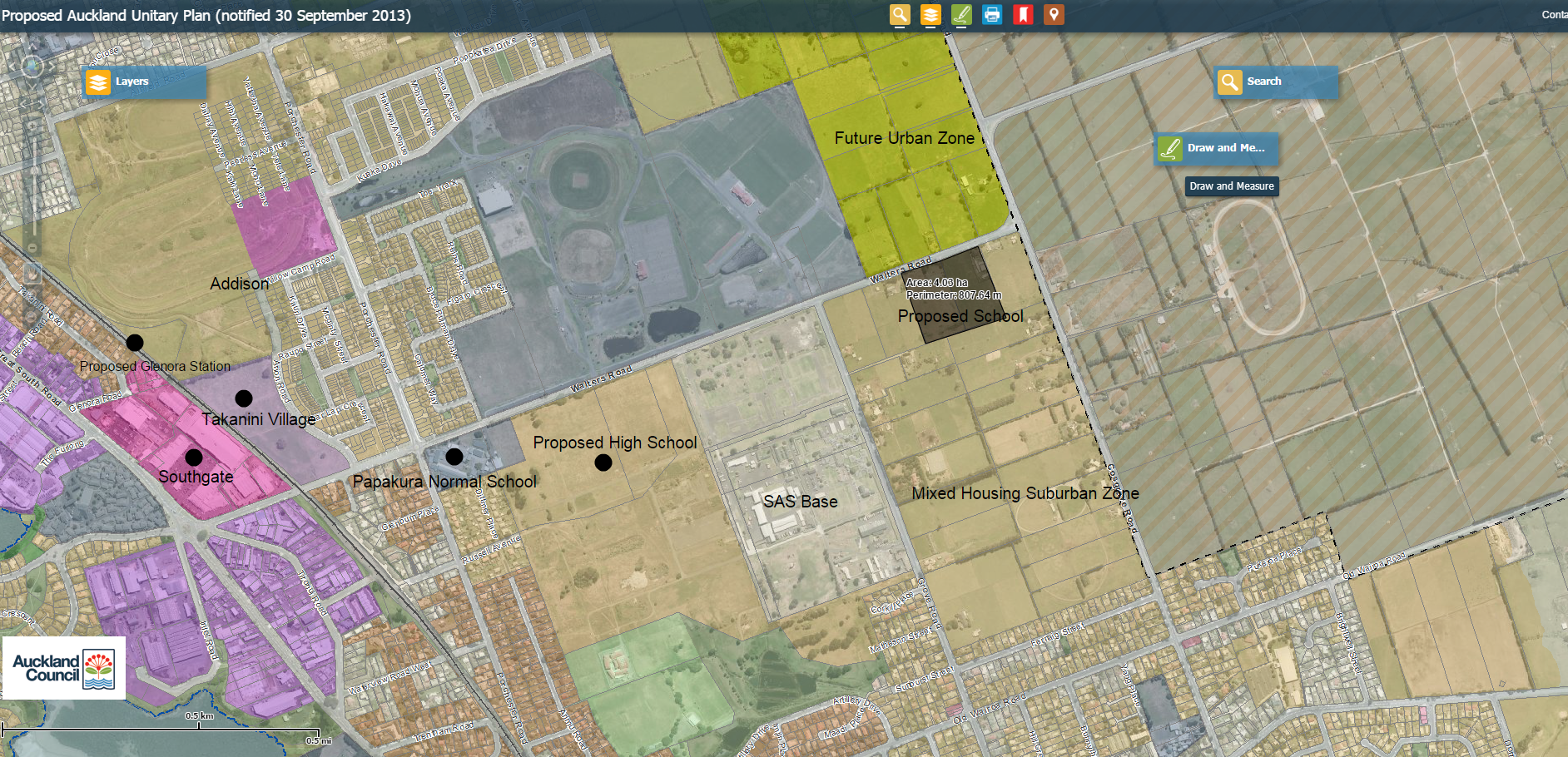1568x757 pixels.
Task: Click the zoom in plus button
Action: pyautogui.click(x=32, y=126)
